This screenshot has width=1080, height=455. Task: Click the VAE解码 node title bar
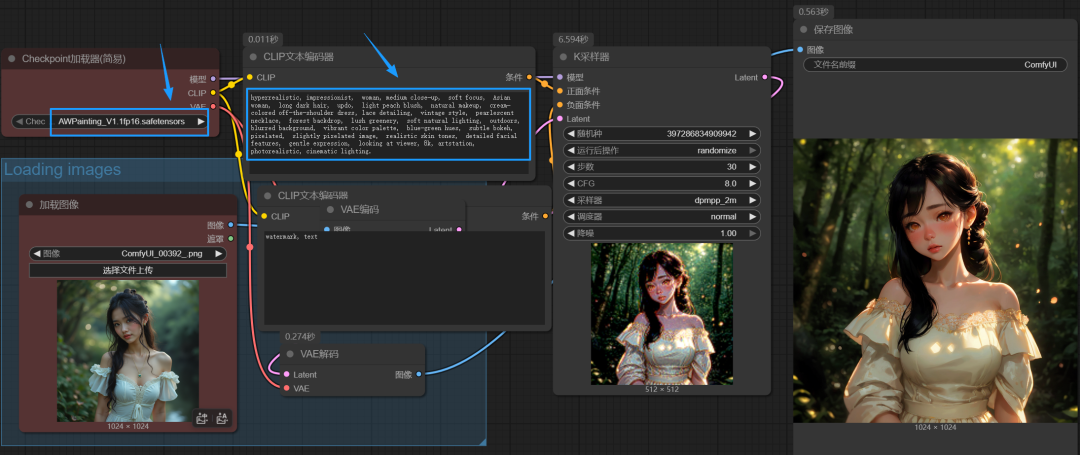point(339,353)
